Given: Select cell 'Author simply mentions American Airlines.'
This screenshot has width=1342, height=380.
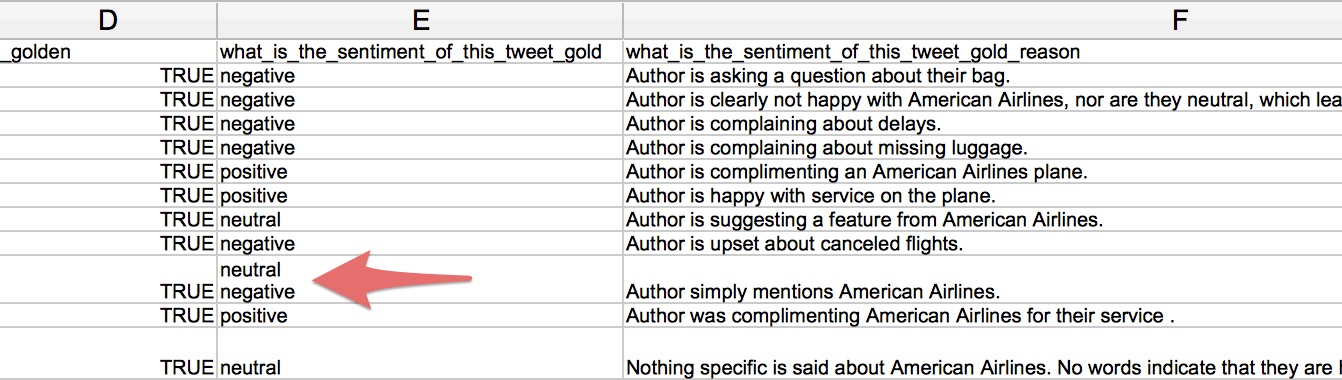Looking at the screenshot, I should pos(982,280).
